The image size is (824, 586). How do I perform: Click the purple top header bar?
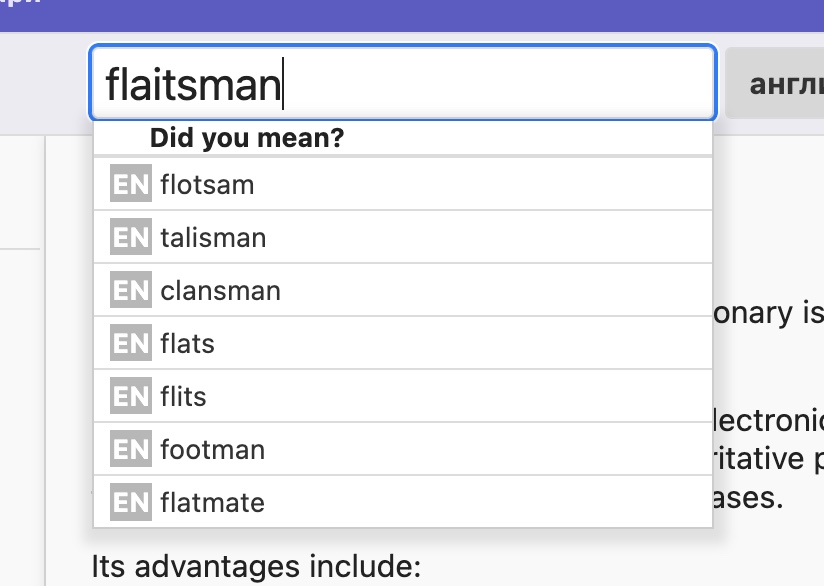pos(412,16)
